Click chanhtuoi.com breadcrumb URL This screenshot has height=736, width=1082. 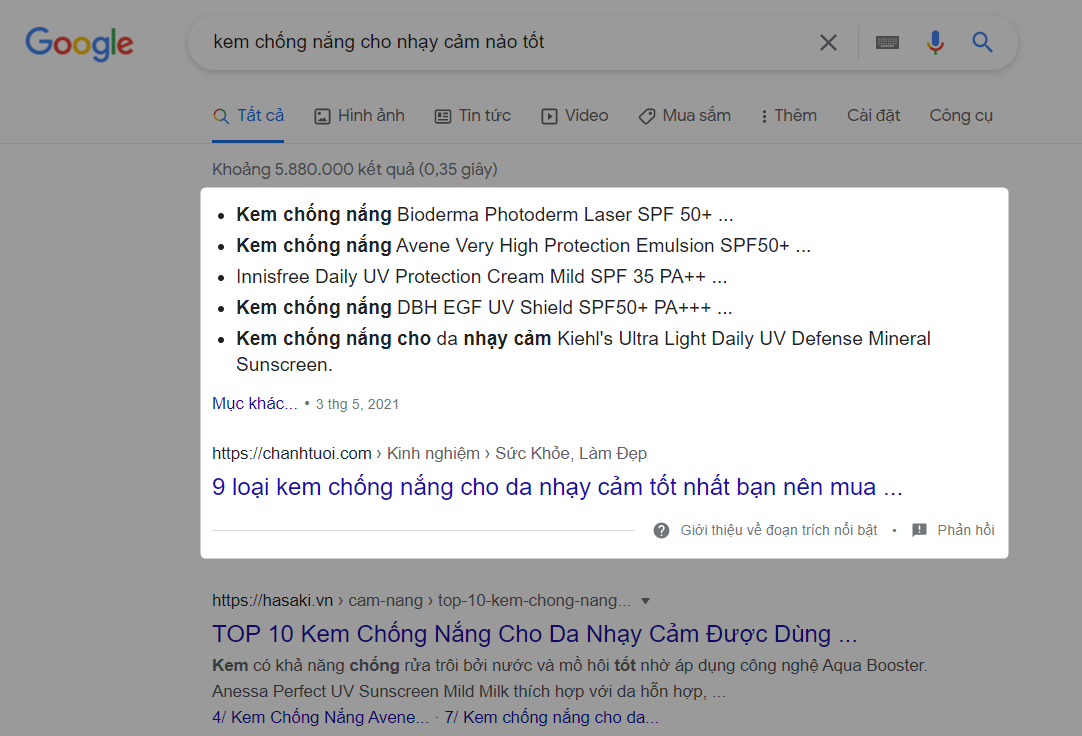[429, 453]
